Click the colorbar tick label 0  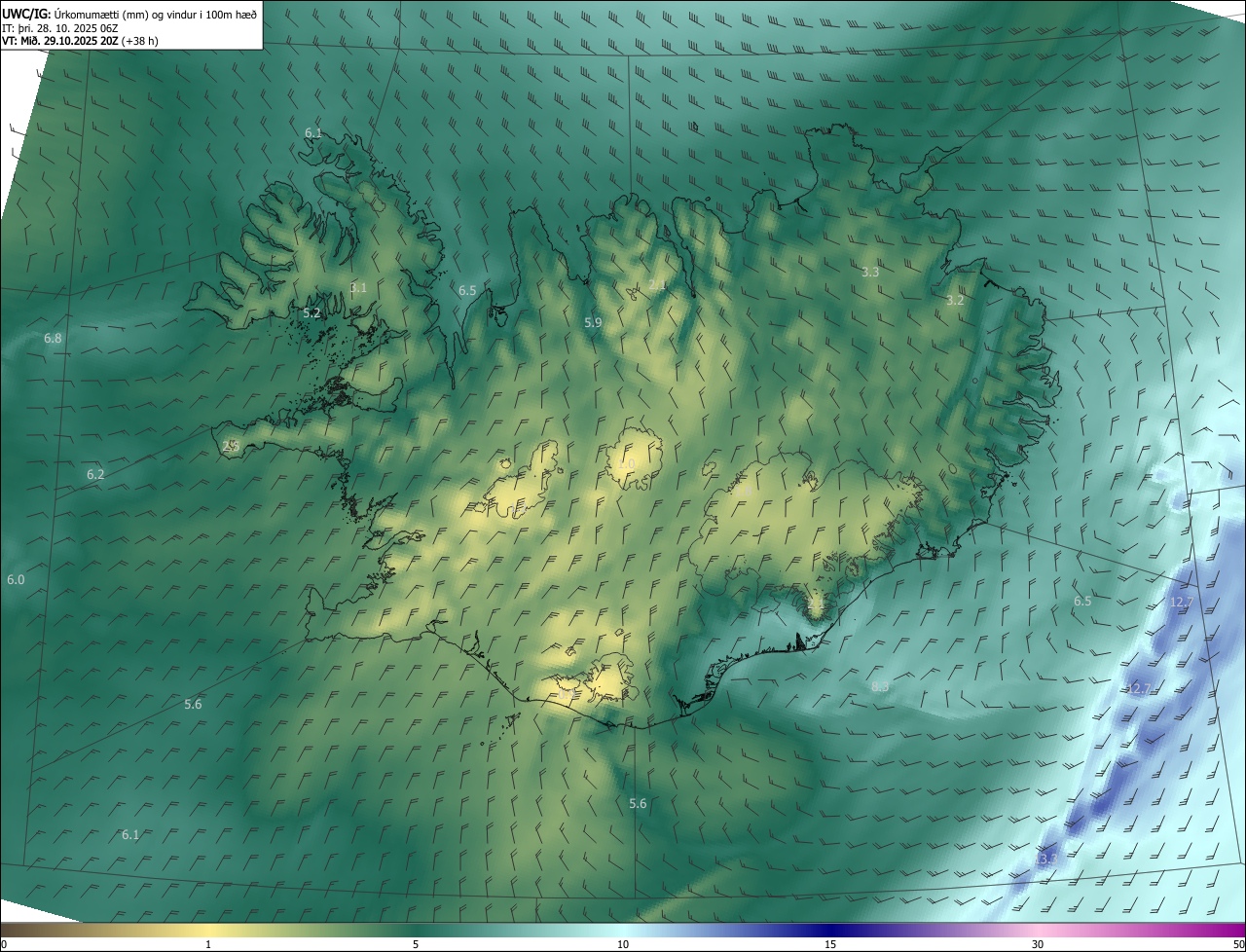(4, 944)
